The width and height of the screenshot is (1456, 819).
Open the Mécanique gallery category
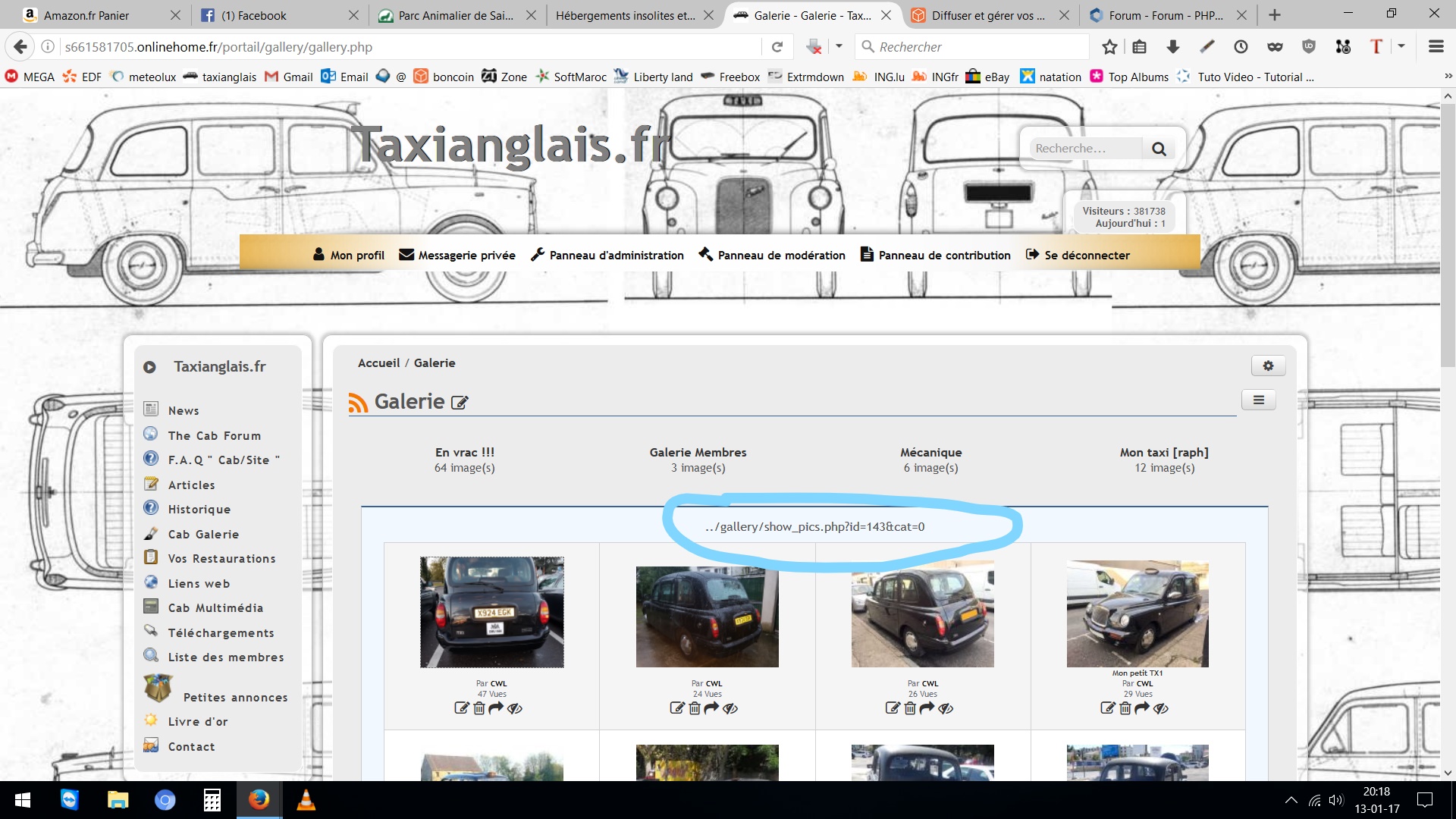930,452
